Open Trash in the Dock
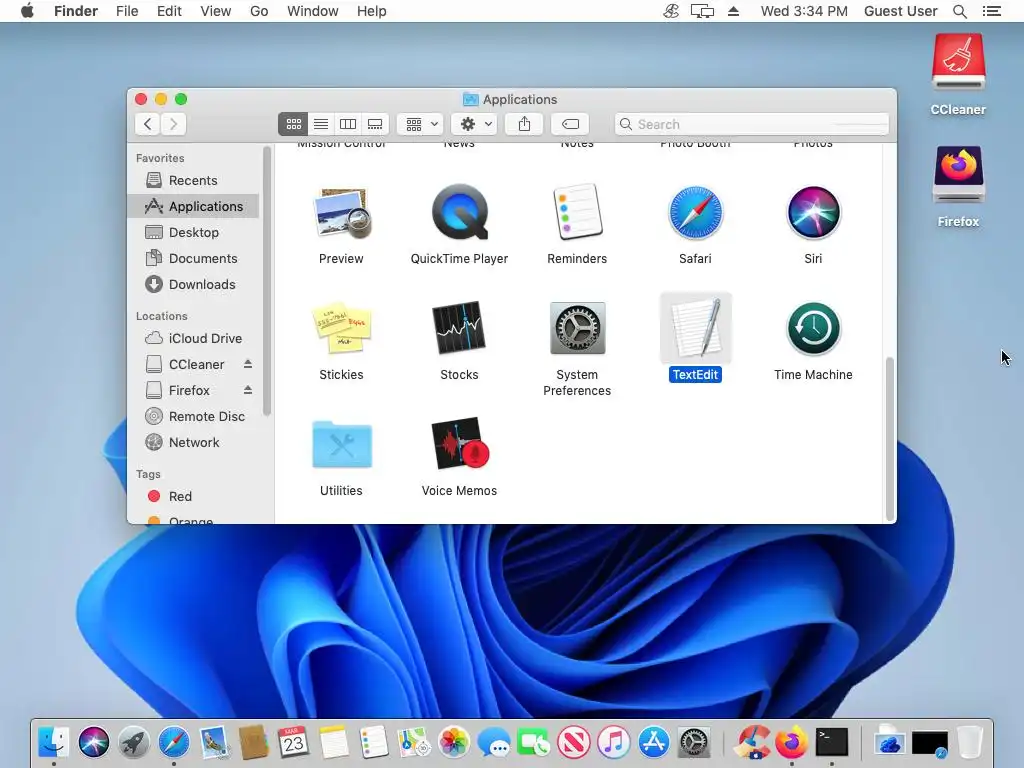This screenshot has width=1024, height=768. (x=970, y=743)
